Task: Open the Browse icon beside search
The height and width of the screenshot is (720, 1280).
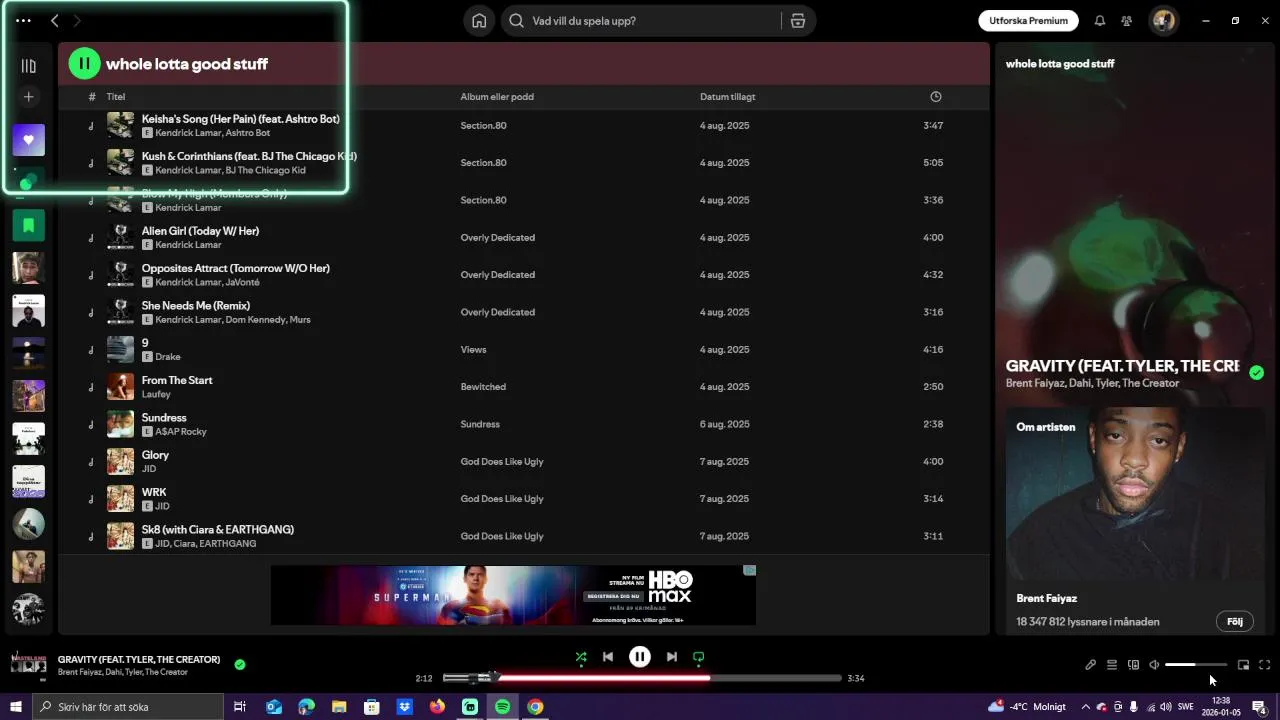Action: point(798,21)
